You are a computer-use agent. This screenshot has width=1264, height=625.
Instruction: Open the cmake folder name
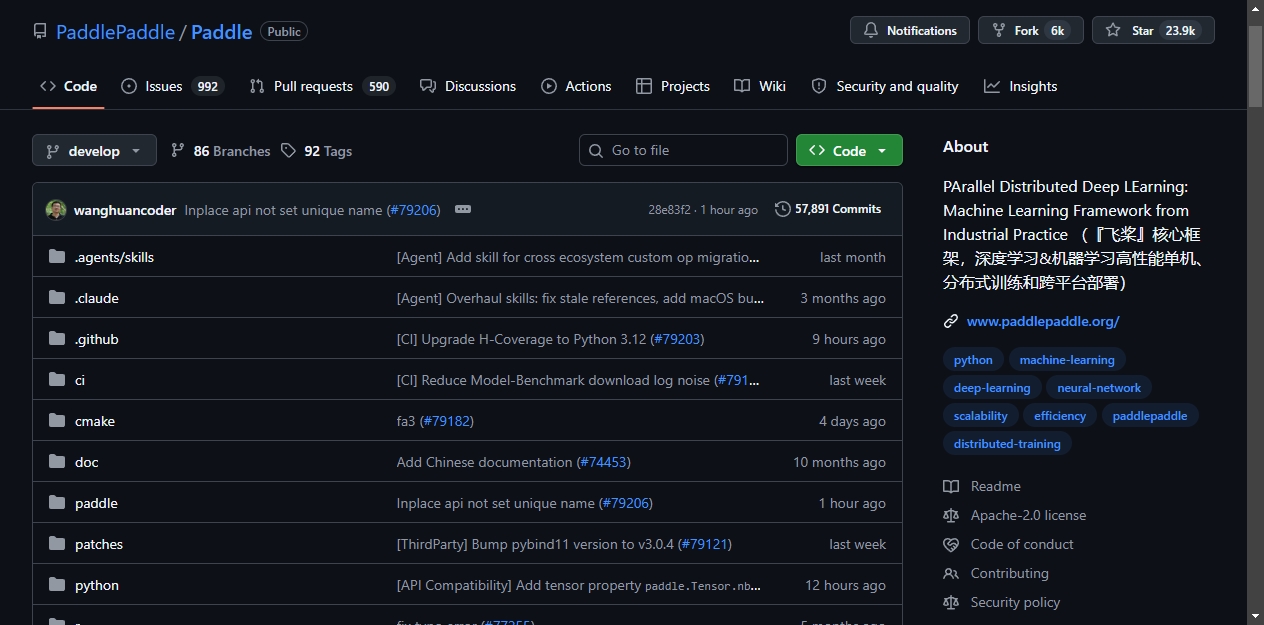point(95,421)
